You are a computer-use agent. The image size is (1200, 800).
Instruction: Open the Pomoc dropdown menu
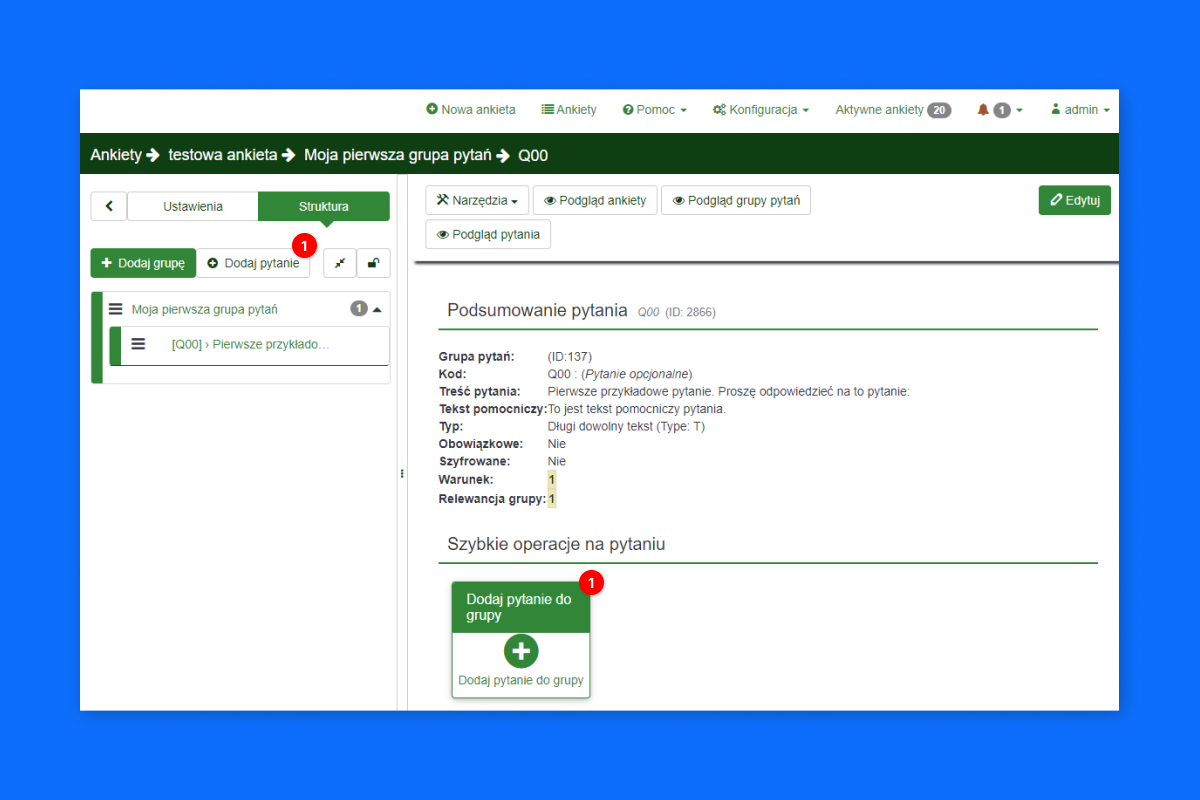(654, 110)
